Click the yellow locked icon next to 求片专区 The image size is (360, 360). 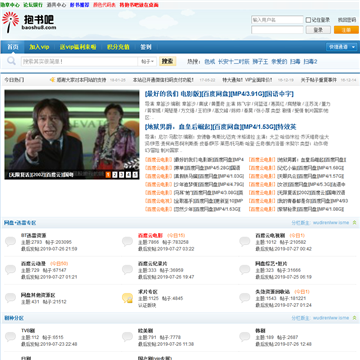(x=127, y=298)
